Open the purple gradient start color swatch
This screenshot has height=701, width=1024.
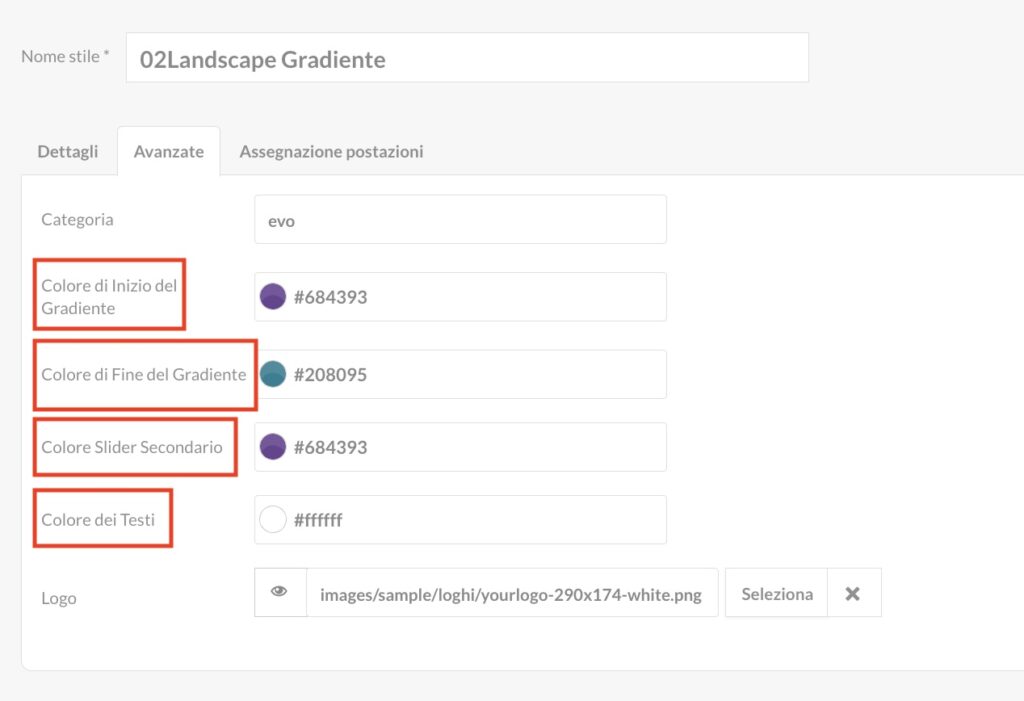273,297
